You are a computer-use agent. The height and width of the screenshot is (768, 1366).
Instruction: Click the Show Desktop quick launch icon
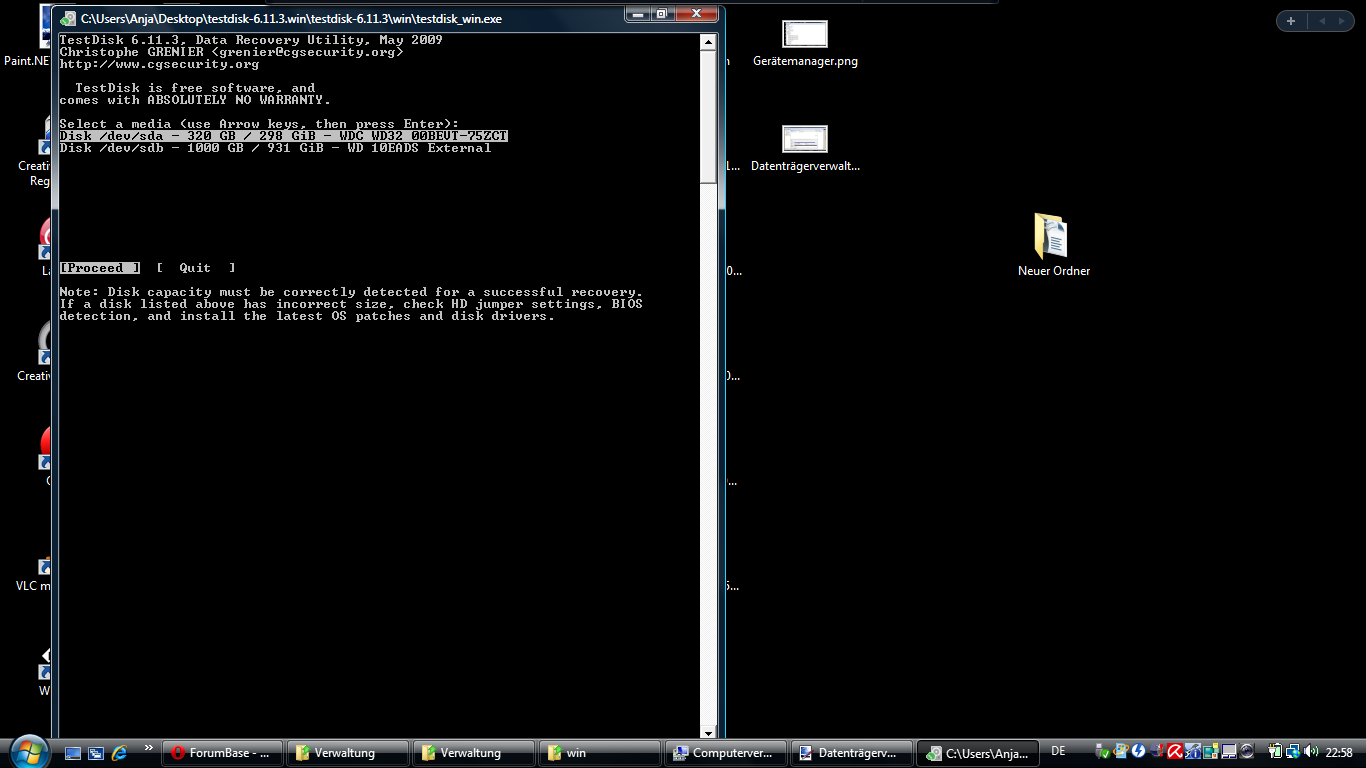(73, 753)
